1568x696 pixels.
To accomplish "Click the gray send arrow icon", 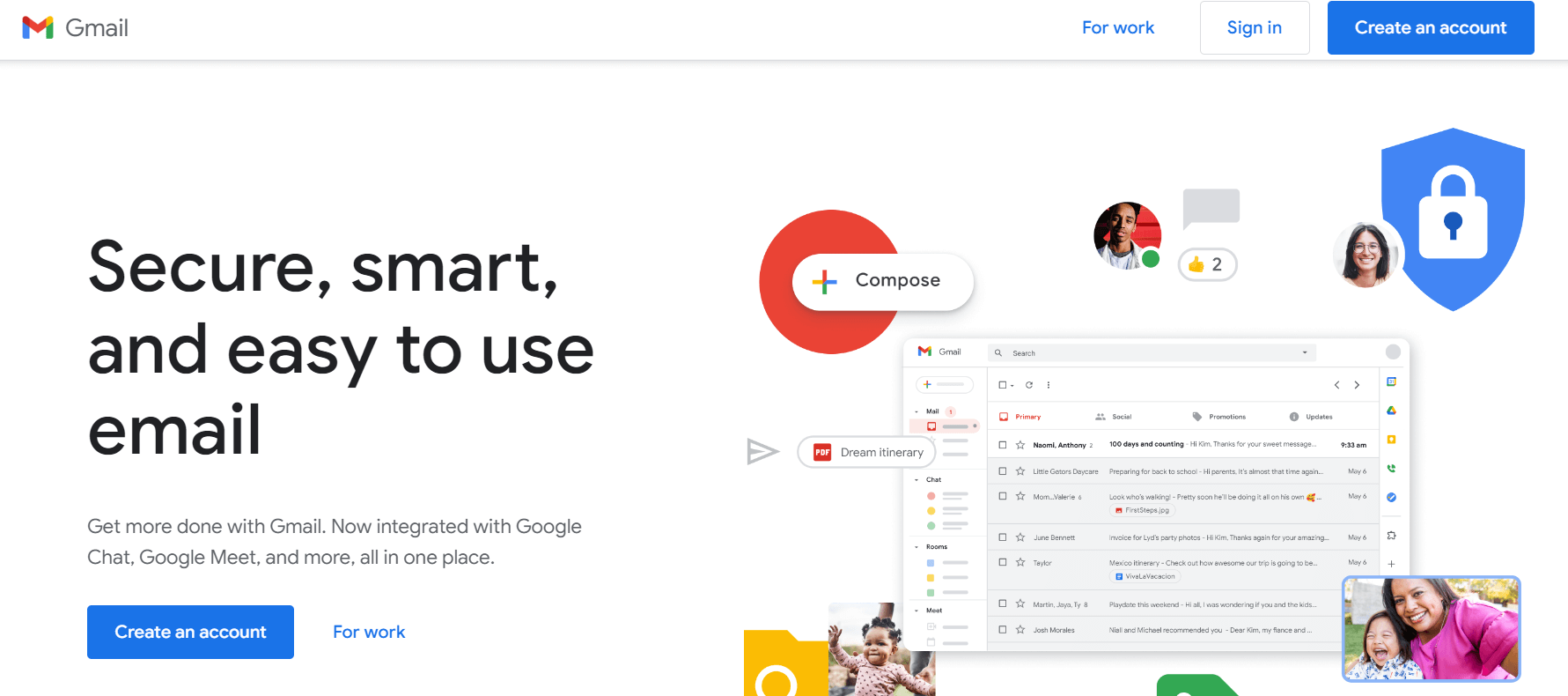I will (762, 451).
